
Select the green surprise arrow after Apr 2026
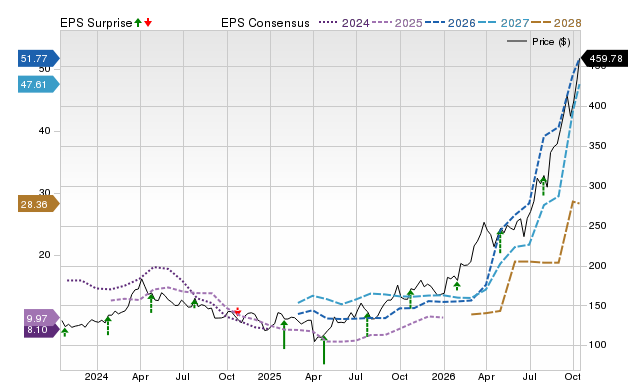[500, 241]
